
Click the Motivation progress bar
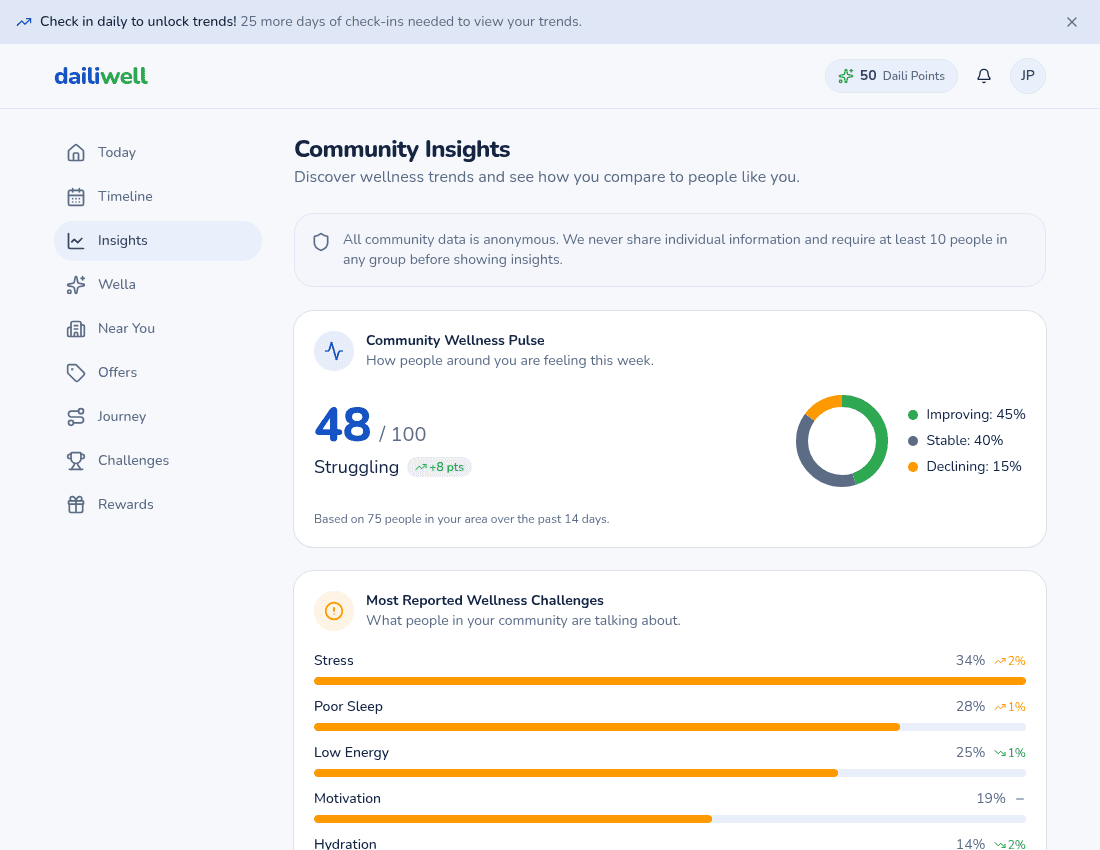point(670,819)
